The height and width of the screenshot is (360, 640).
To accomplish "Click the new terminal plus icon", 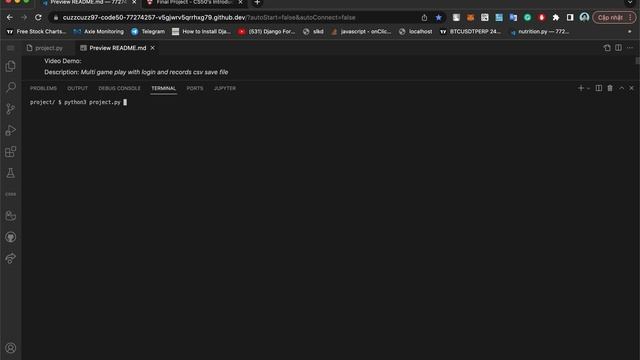I will click(580, 88).
